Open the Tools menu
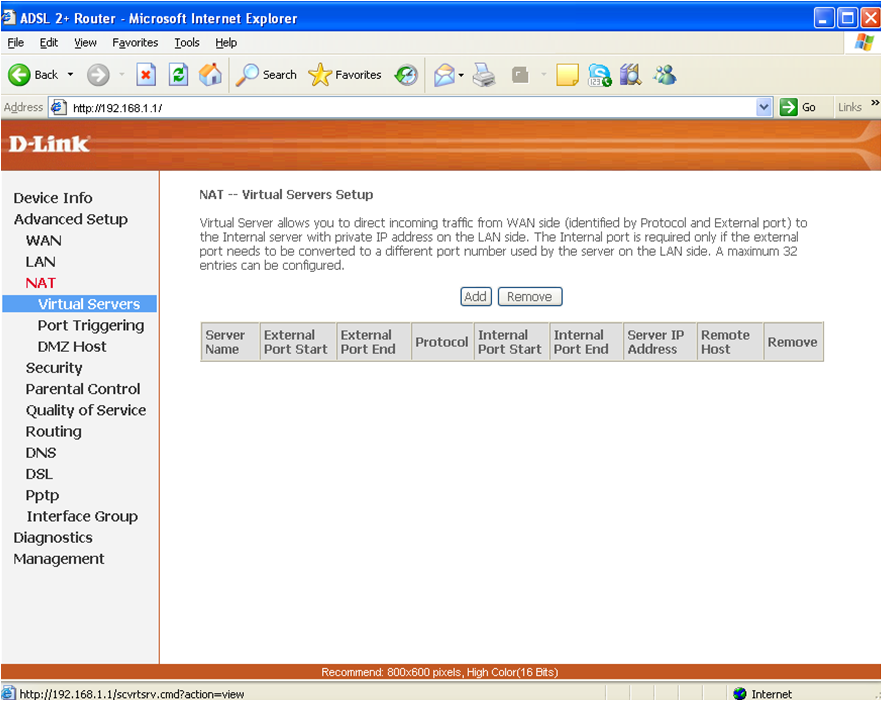 pos(187,43)
